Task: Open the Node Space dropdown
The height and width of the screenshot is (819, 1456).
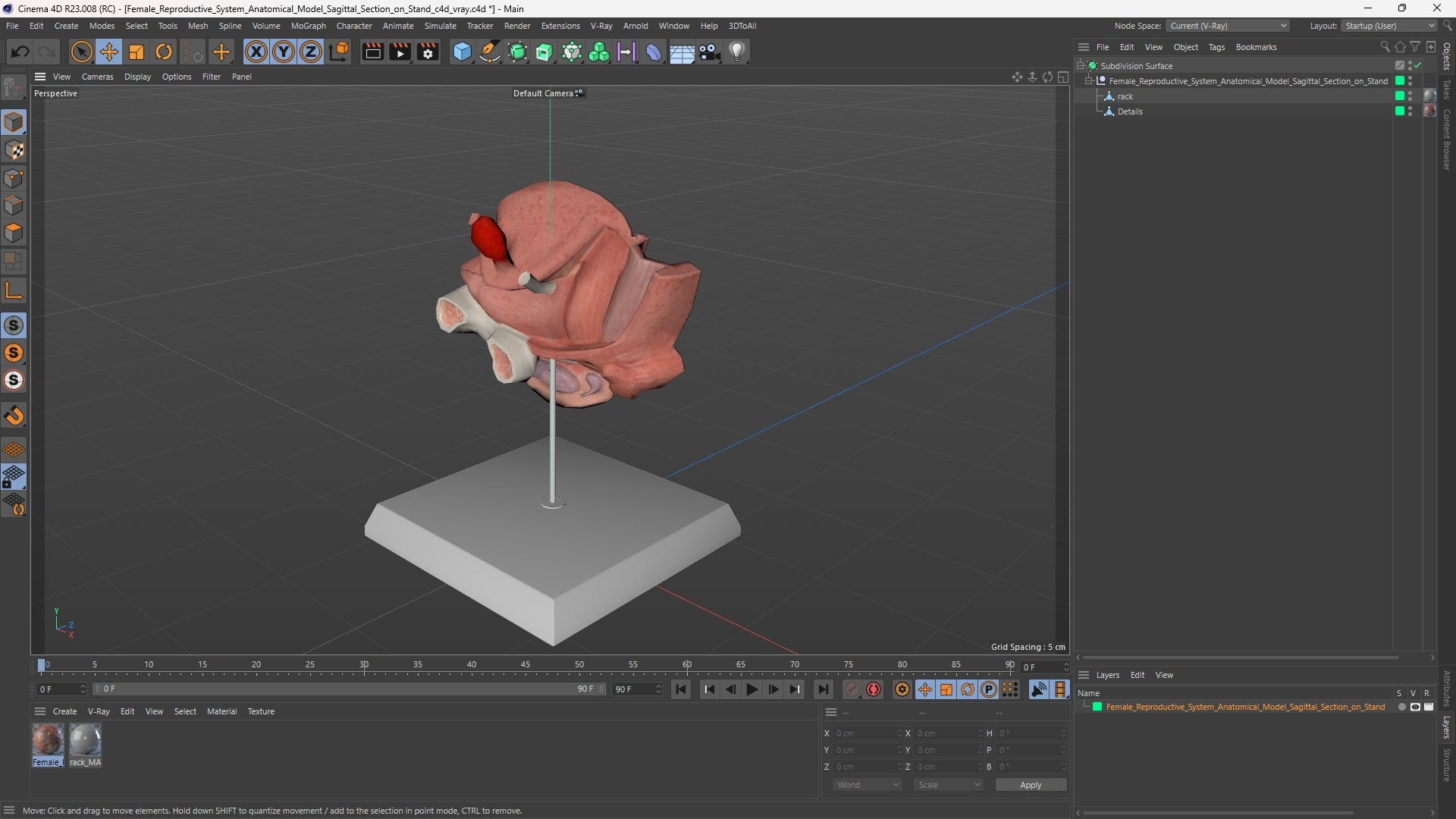Action: point(1228,26)
